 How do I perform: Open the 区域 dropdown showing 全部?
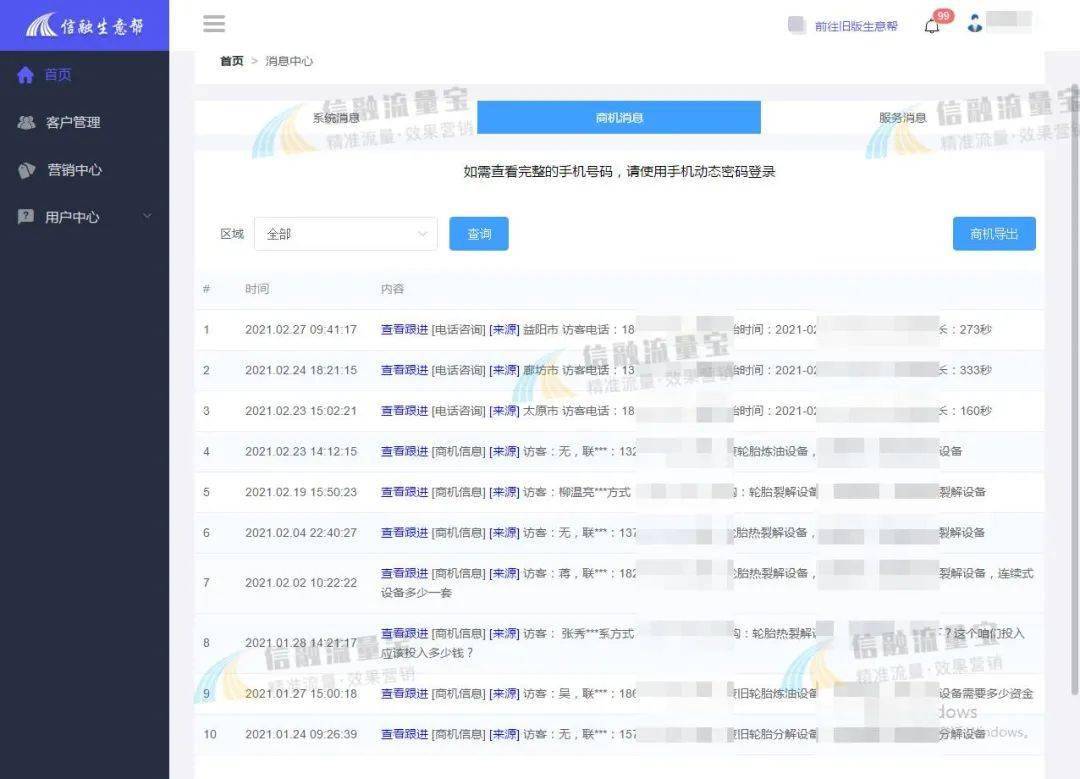click(346, 234)
